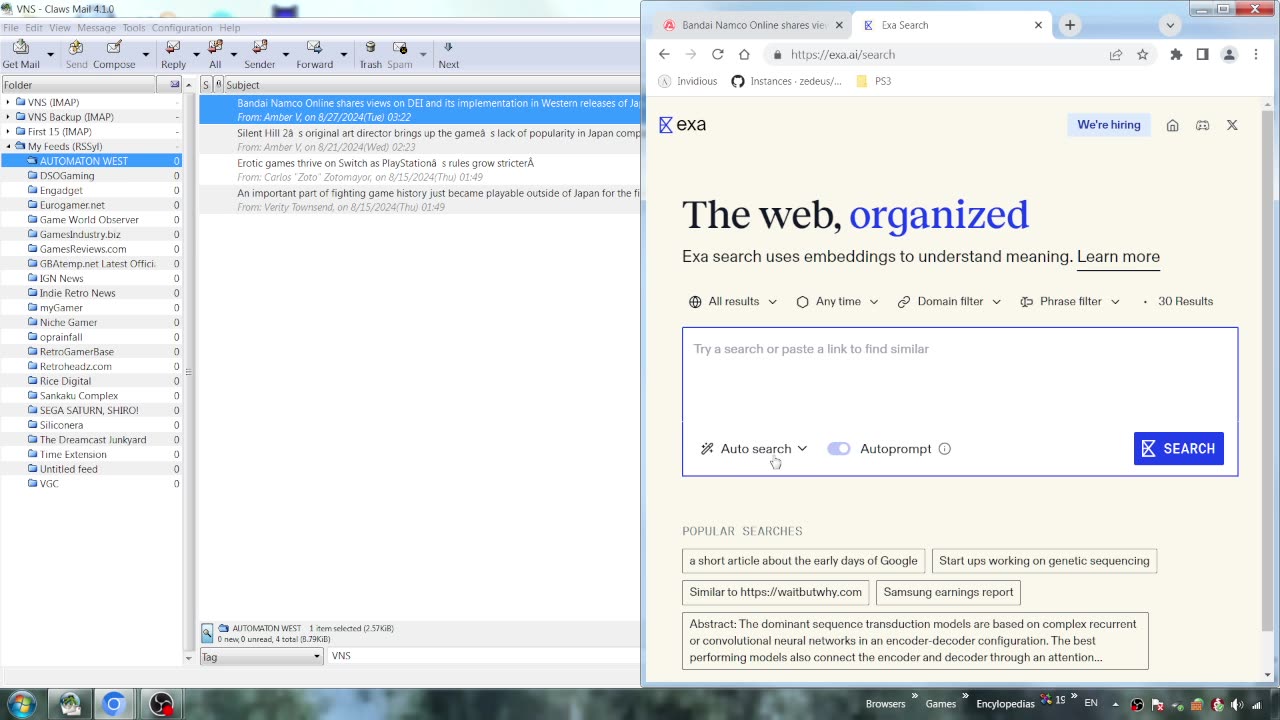The width and height of the screenshot is (1280, 720).
Task: Open Chromium from the taskbar
Action: tap(114, 704)
